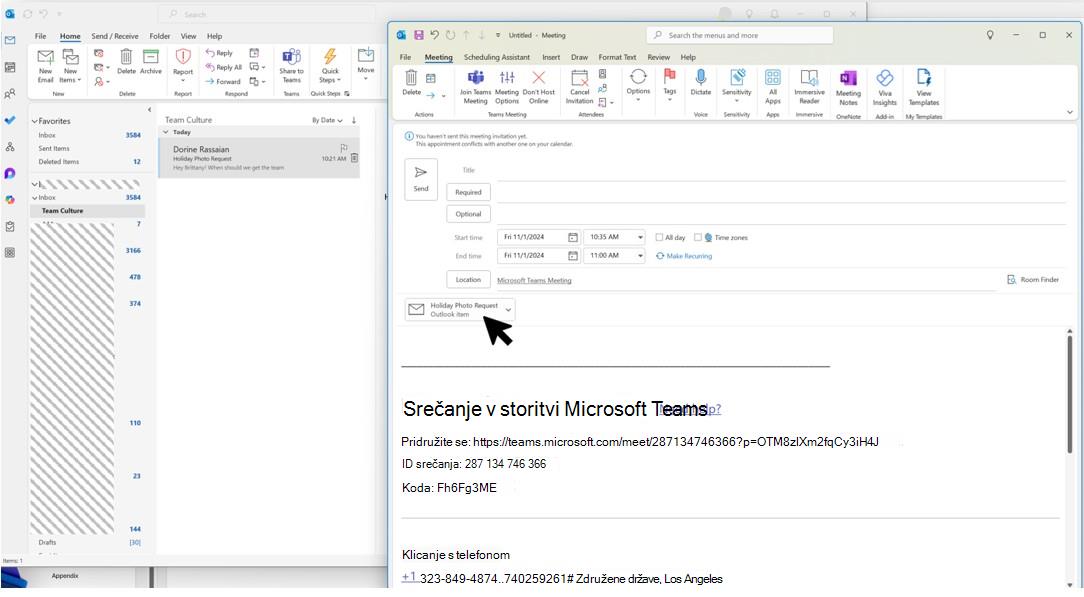Click Forward in Respond group
This screenshot has height=597, width=1084.
[223, 81]
